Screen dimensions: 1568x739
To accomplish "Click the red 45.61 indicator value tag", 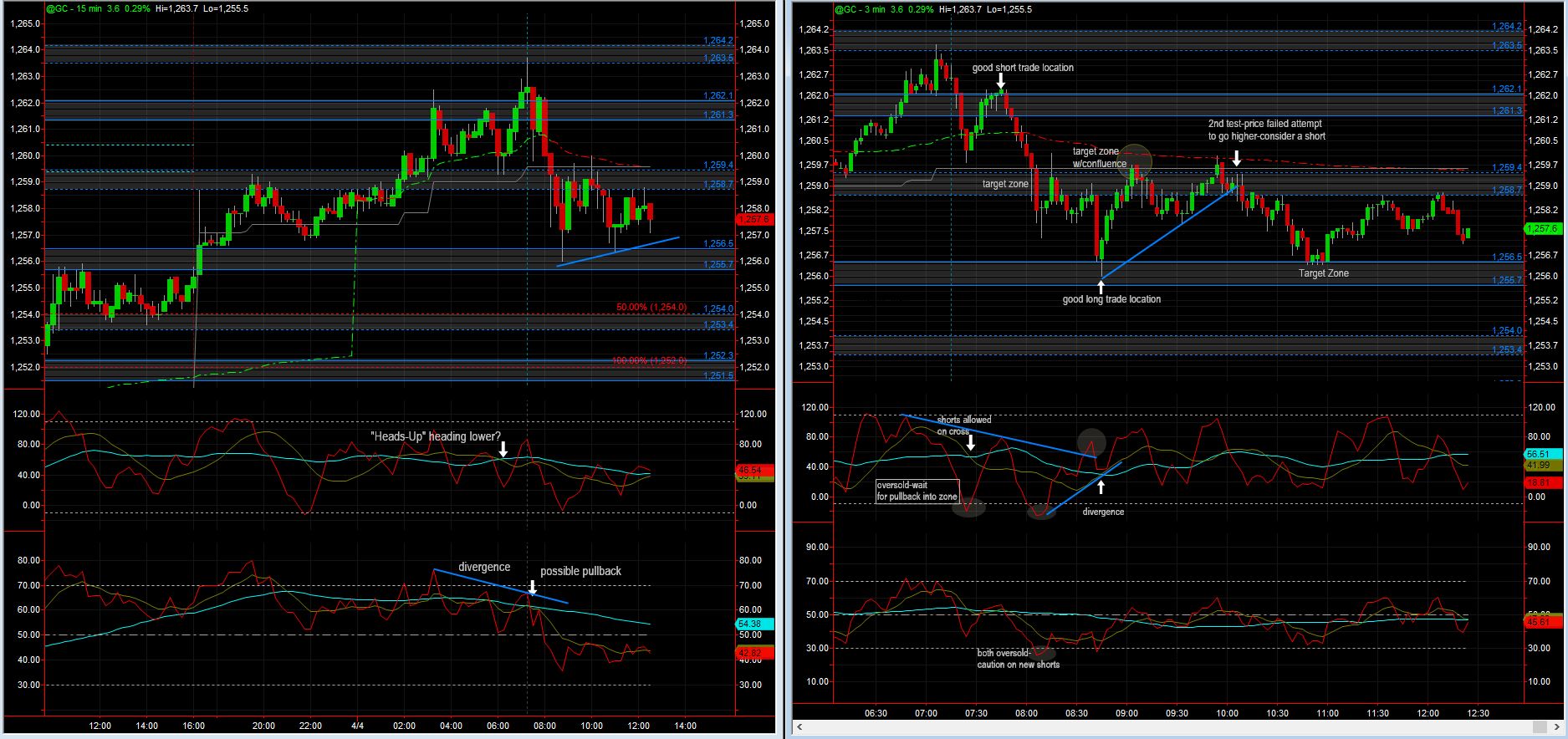I will 1543,622.
